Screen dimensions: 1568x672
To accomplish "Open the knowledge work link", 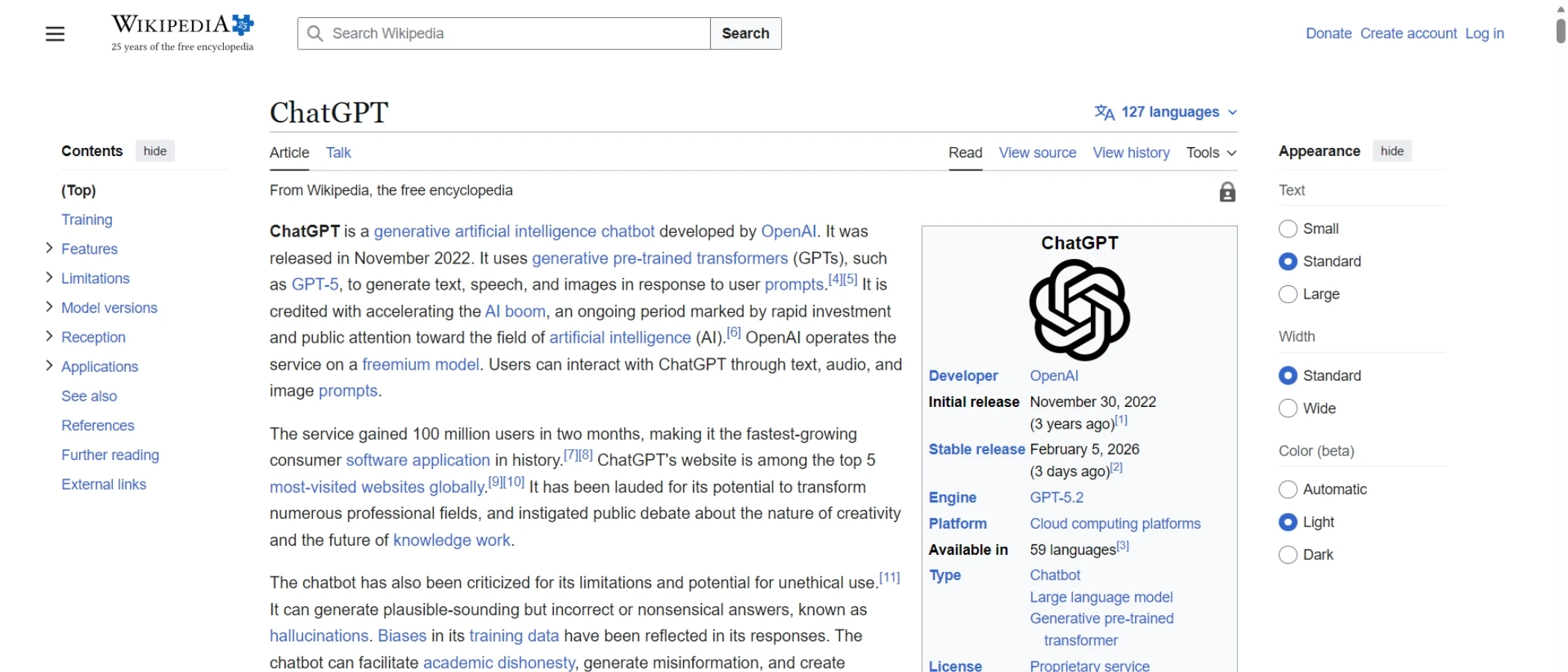I will [x=452, y=540].
